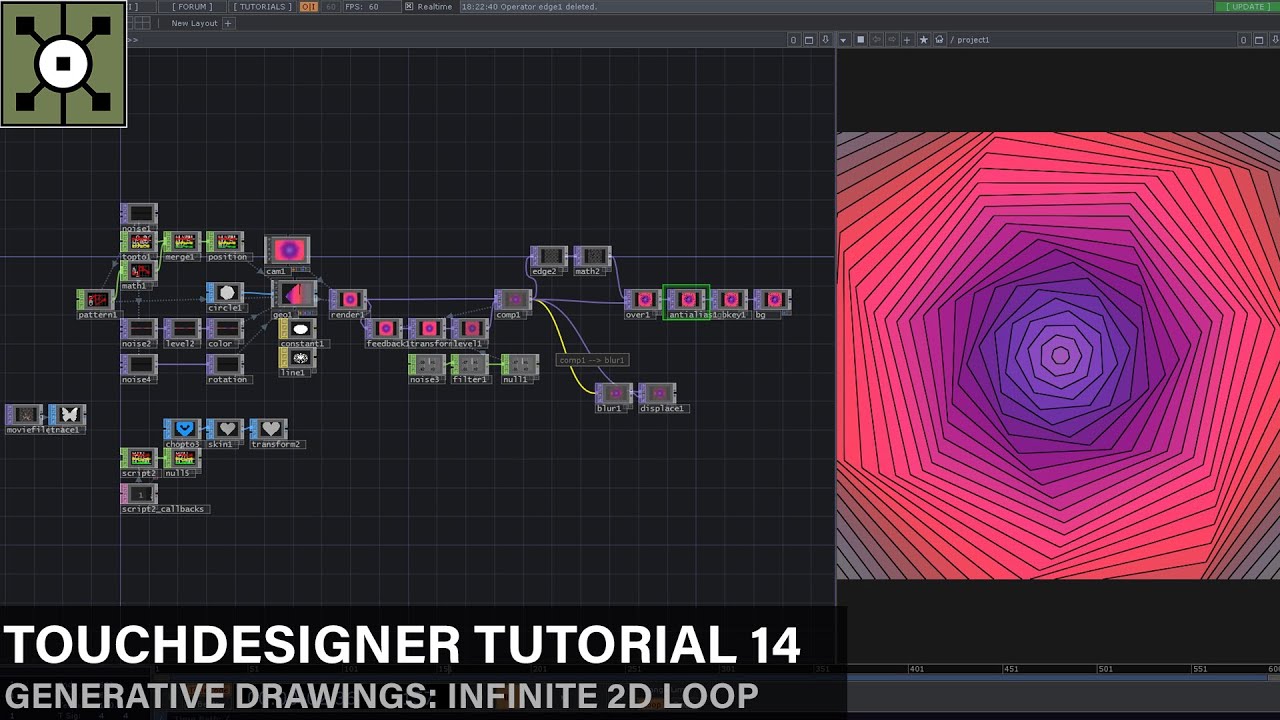
Task: Select the edge2 TOP node
Action: 549,257
